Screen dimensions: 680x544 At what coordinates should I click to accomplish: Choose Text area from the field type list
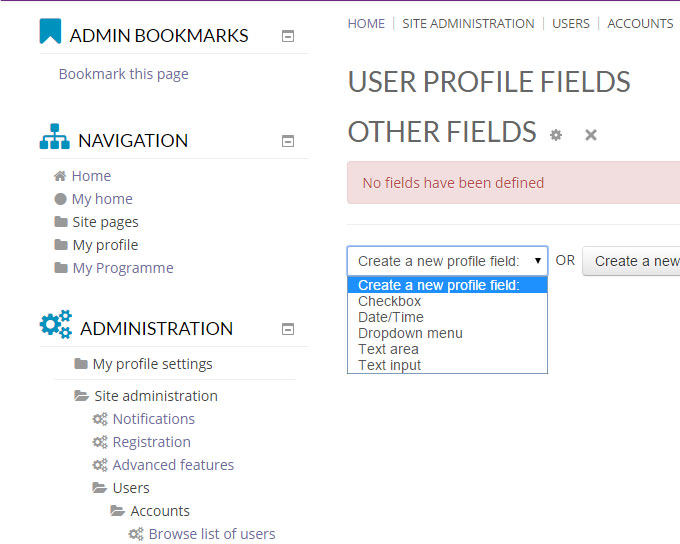[448, 349]
